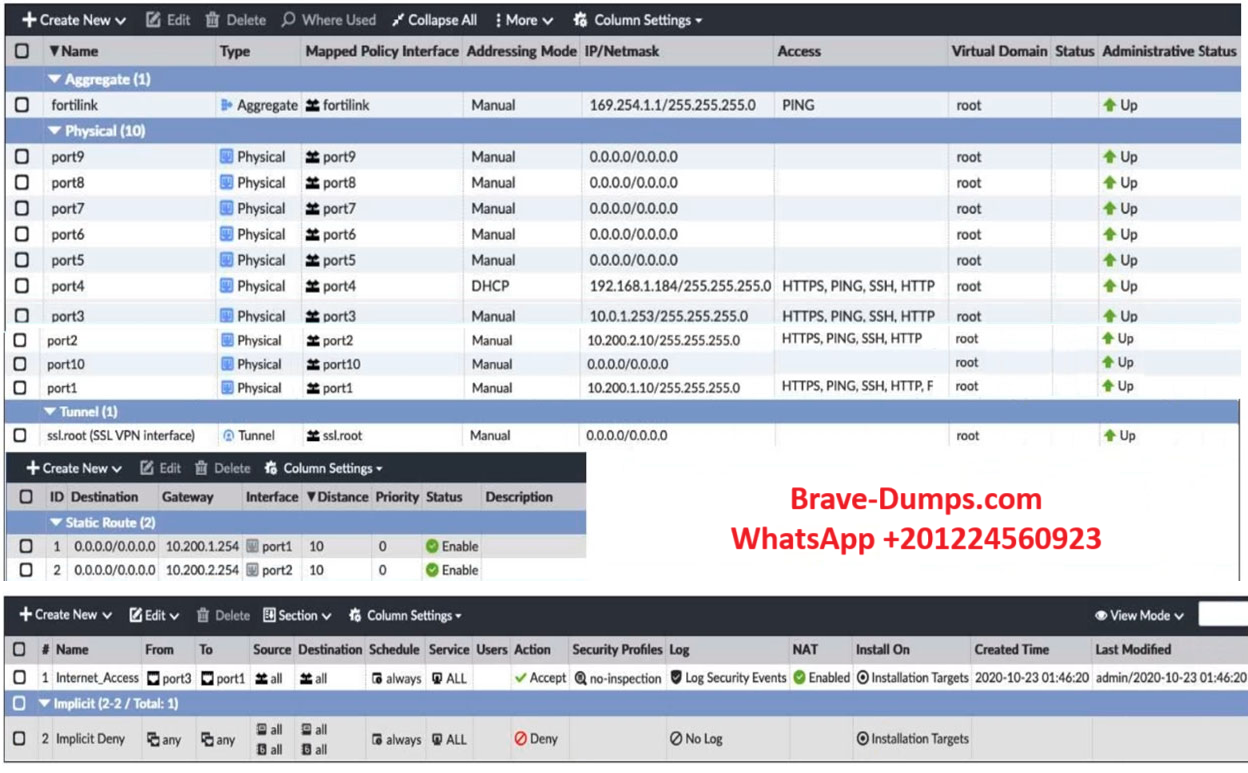This screenshot has height=773, width=1248.
Task: Click the Log Security Events shield icon
Action: point(676,678)
